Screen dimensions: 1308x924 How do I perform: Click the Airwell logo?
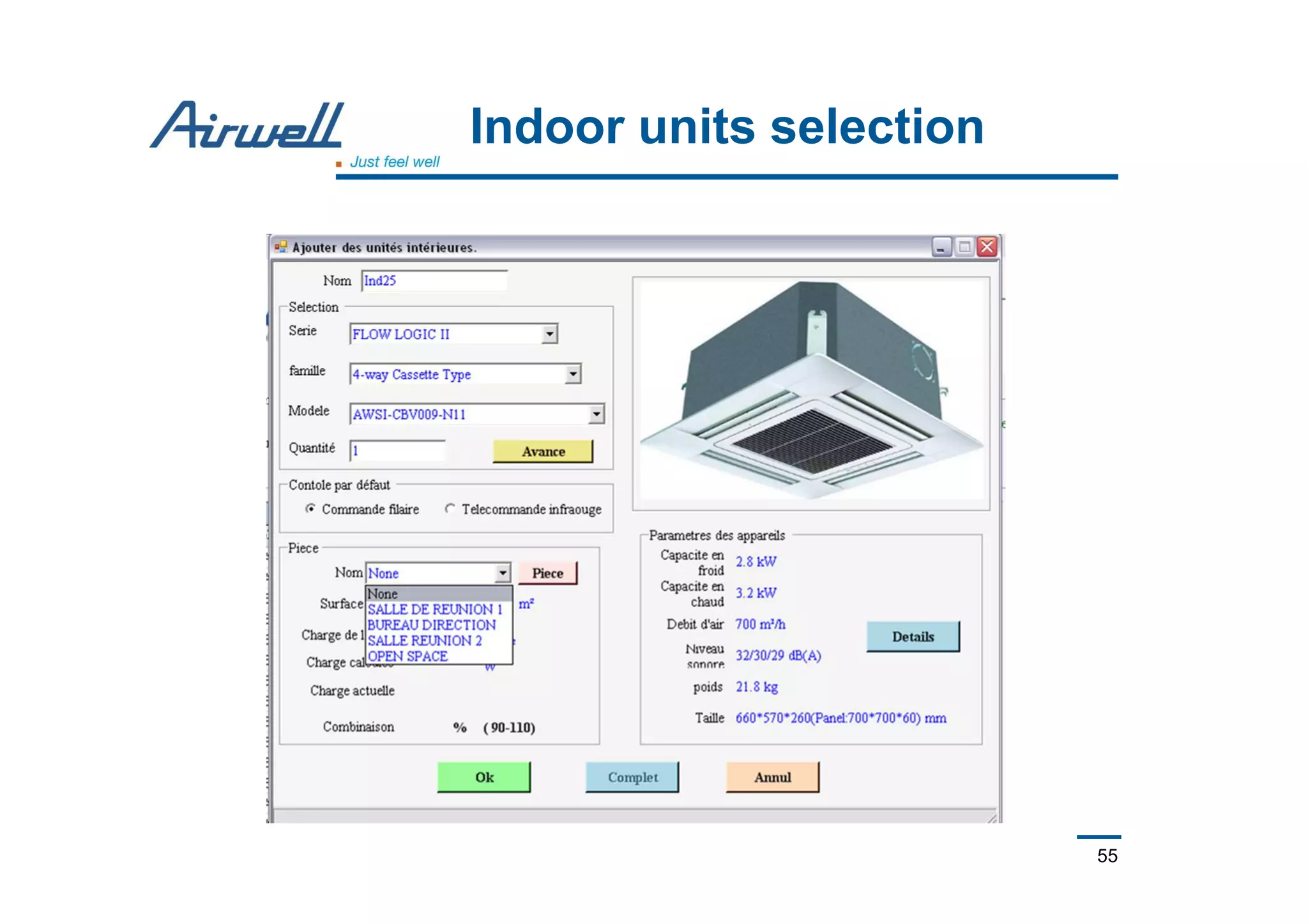(x=247, y=125)
